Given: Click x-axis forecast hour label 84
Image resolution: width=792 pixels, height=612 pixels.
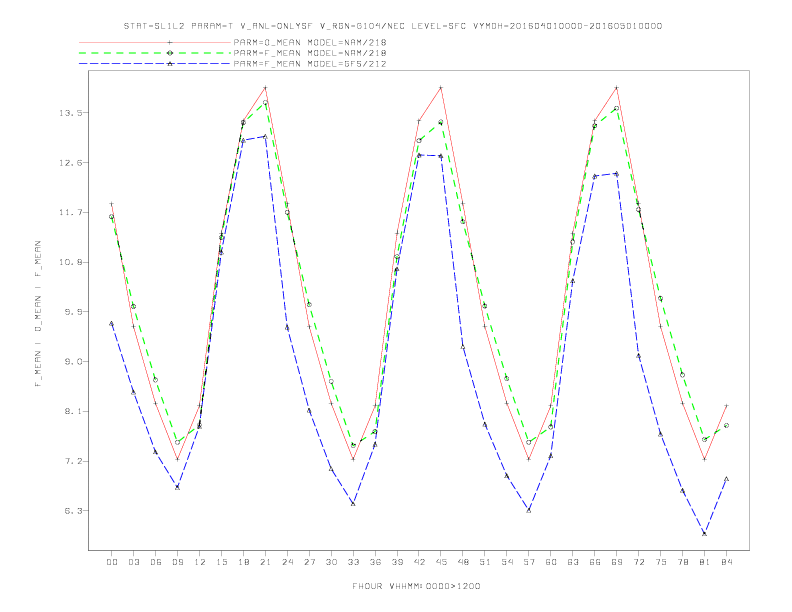Looking at the screenshot, I should pos(727,562).
